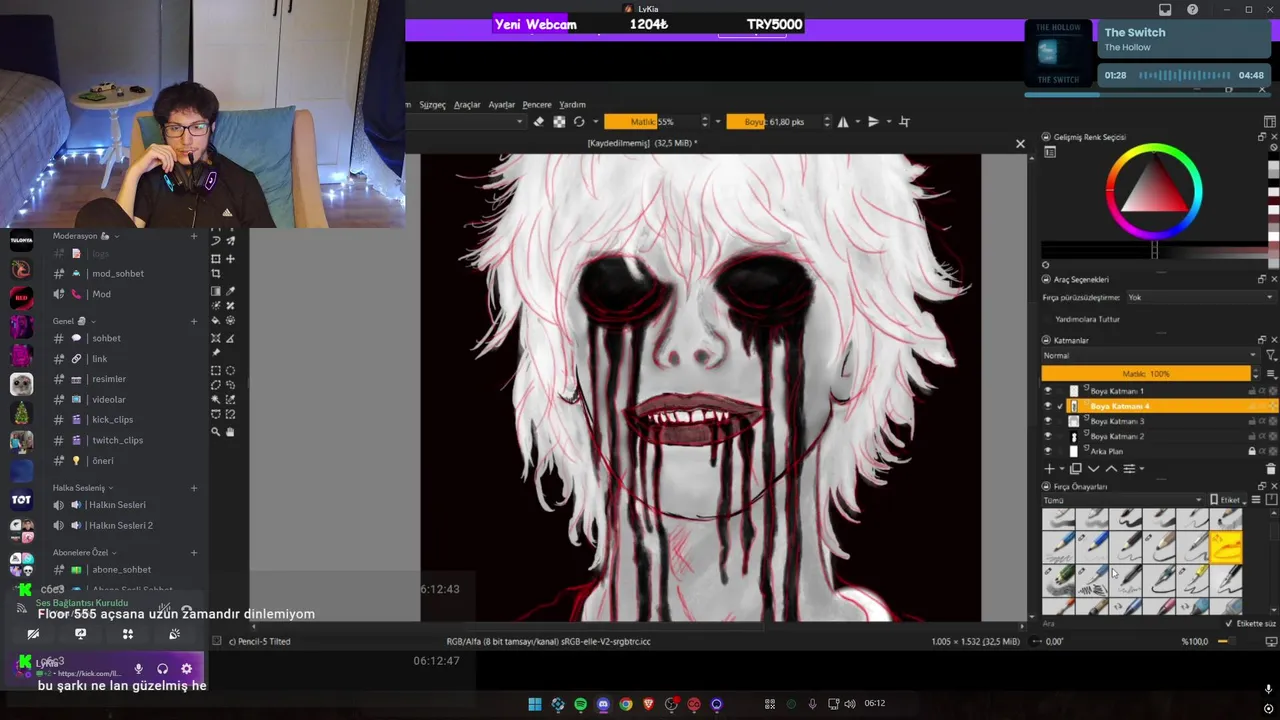
Task: Open the Tümü brush tag dropdown
Action: pos(1122,500)
